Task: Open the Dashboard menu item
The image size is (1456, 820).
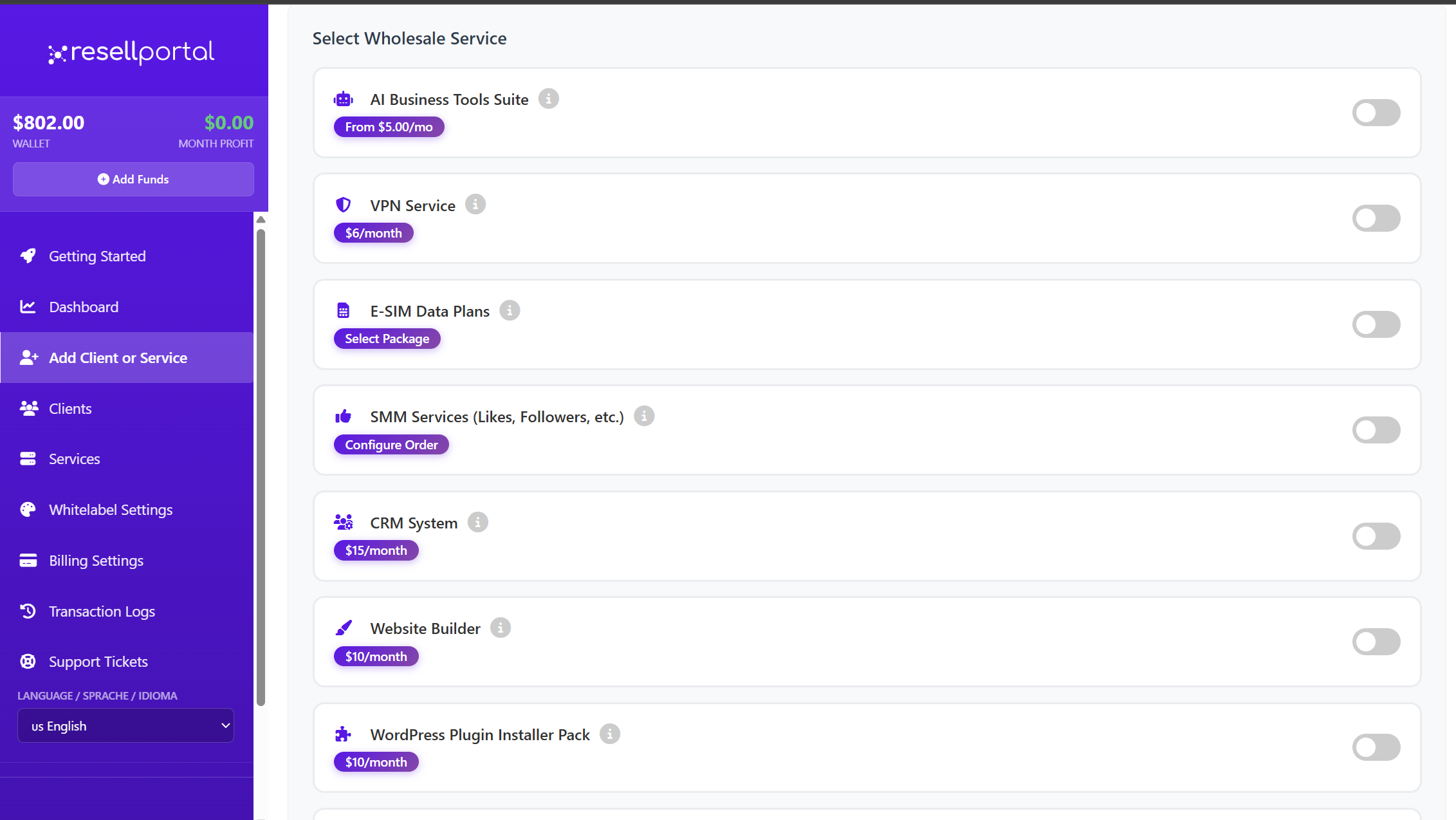Action: [84, 307]
